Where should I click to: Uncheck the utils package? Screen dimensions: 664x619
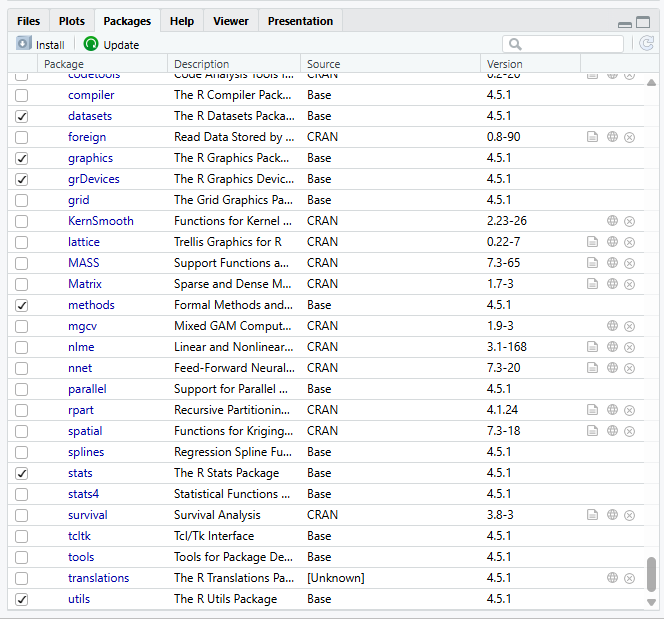(x=22, y=600)
